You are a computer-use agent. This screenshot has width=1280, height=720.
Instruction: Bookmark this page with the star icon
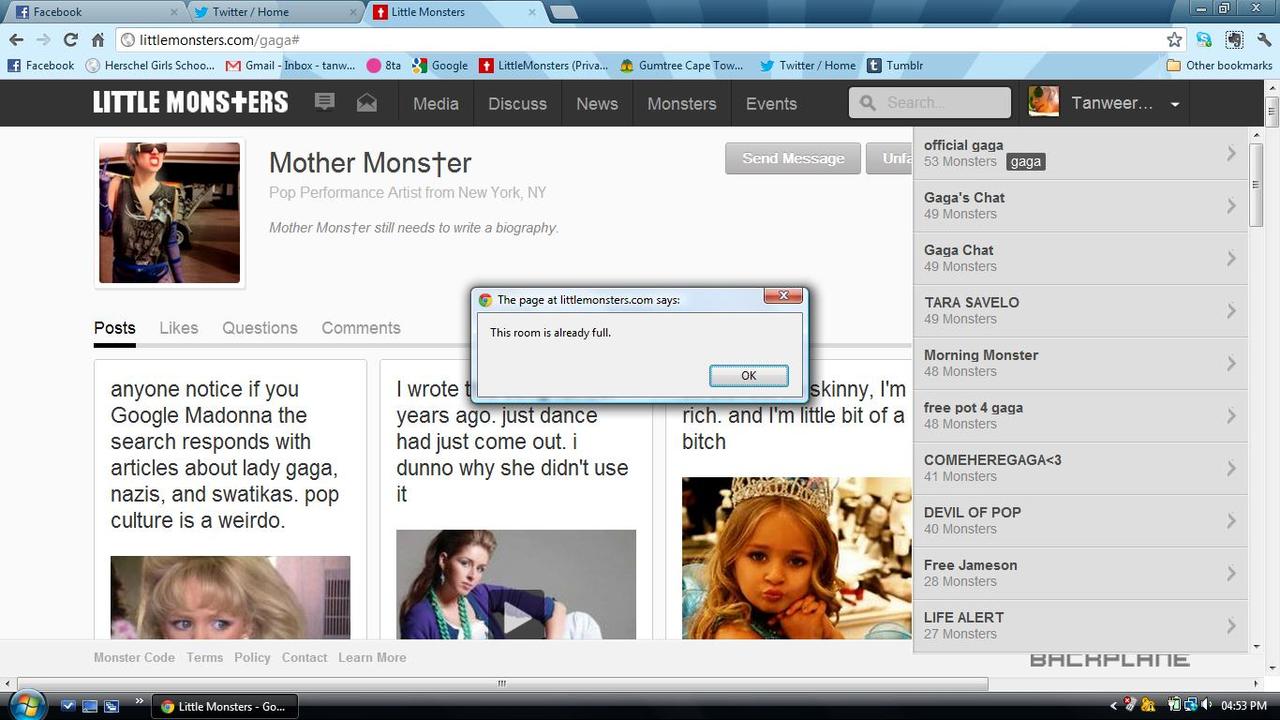[x=1174, y=40]
